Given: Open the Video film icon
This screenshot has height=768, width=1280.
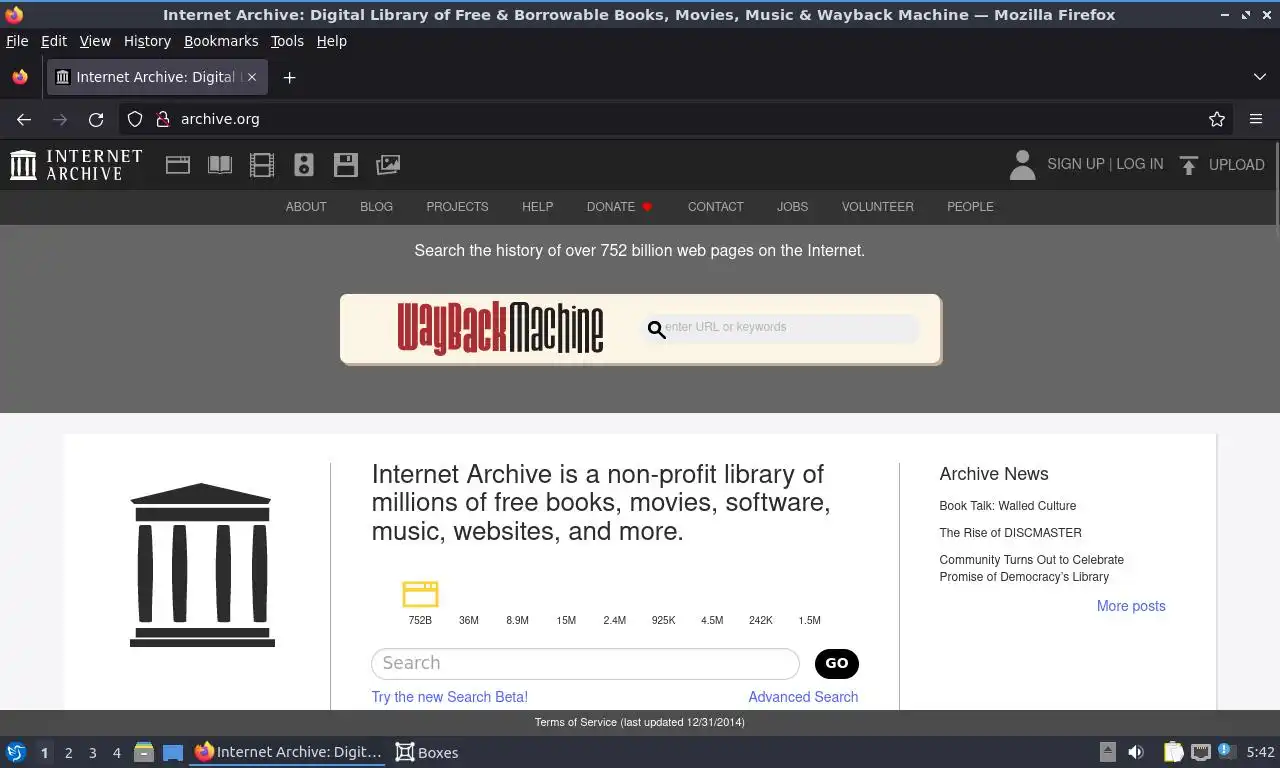Looking at the screenshot, I should (x=262, y=165).
